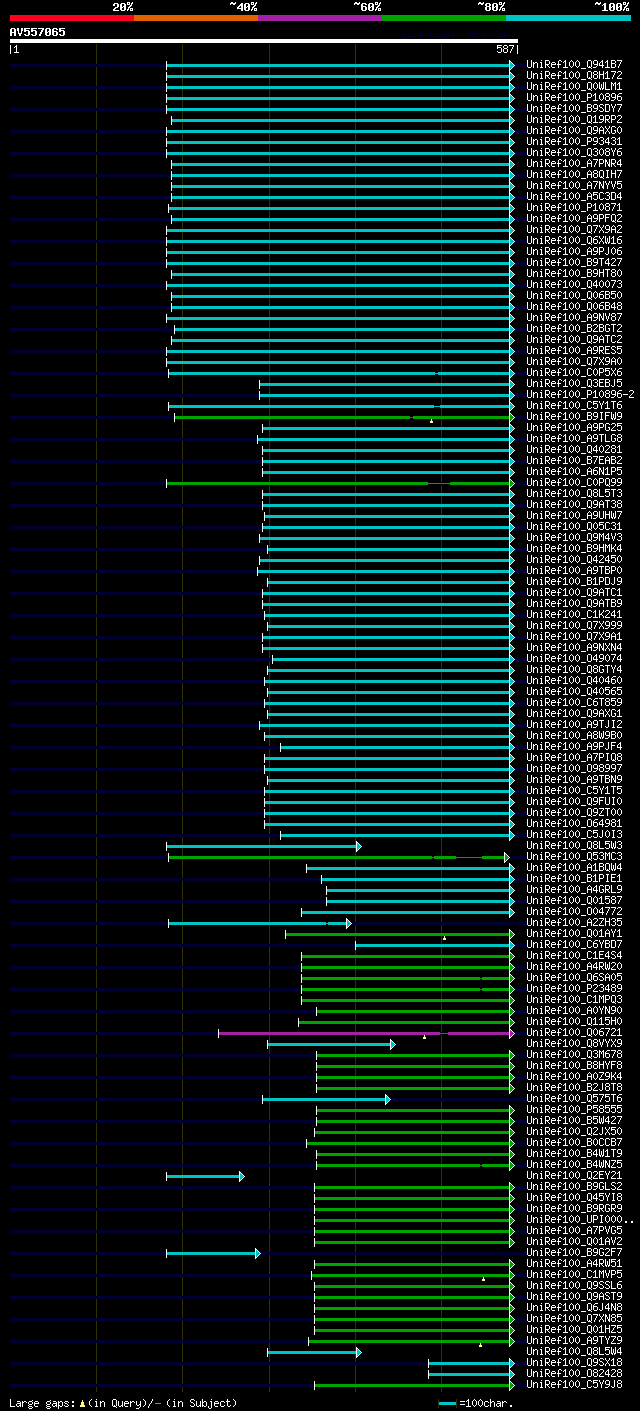The height and width of the screenshot is (1411, 640).
Task: Click the white query length bar
Action: tap(263, 41)
